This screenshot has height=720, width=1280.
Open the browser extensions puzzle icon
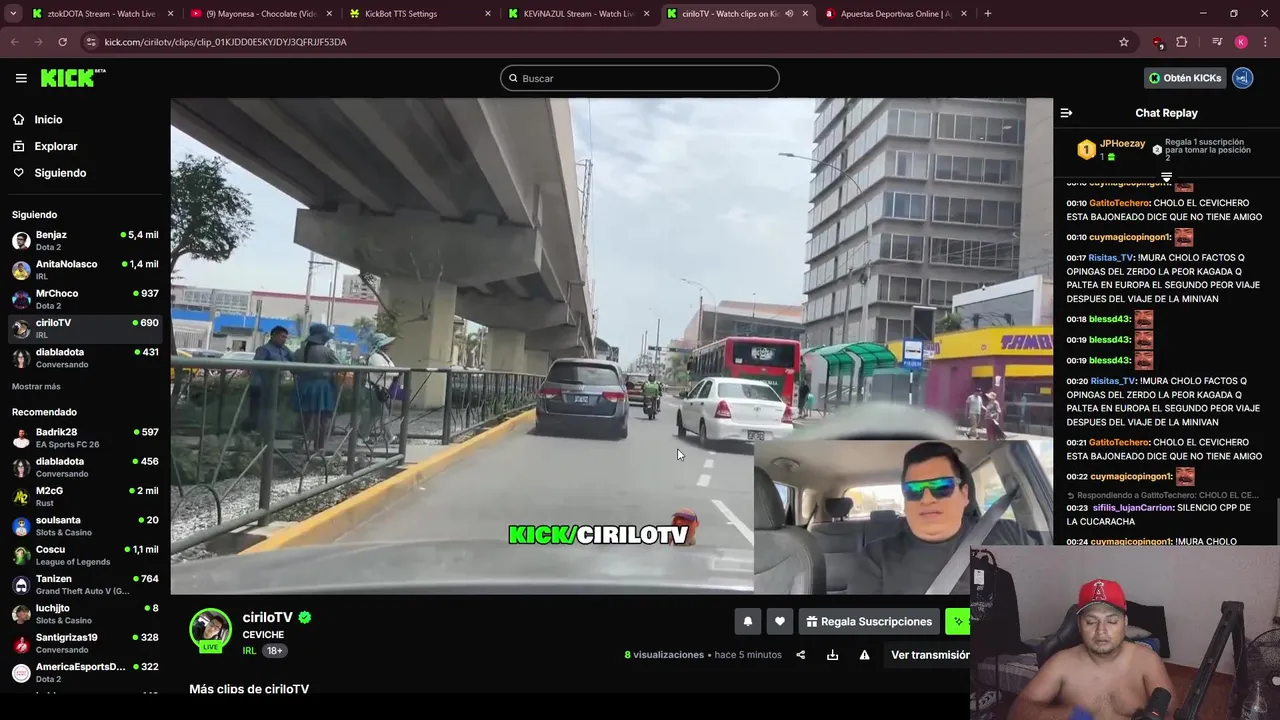coord(1182,42)
